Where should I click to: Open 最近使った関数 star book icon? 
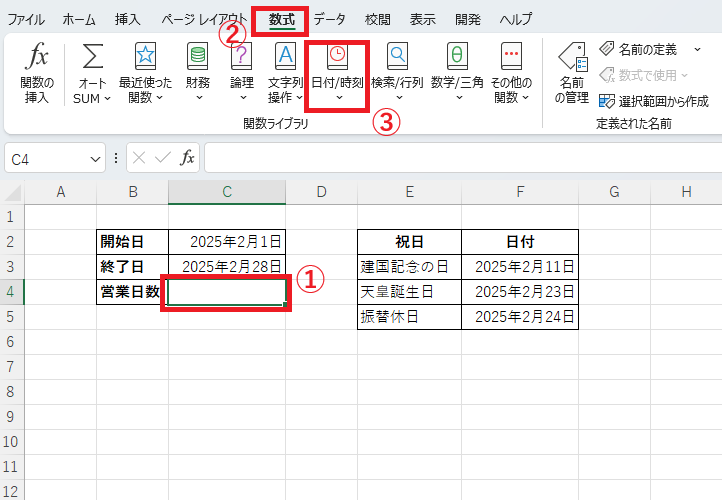(146, 56)
